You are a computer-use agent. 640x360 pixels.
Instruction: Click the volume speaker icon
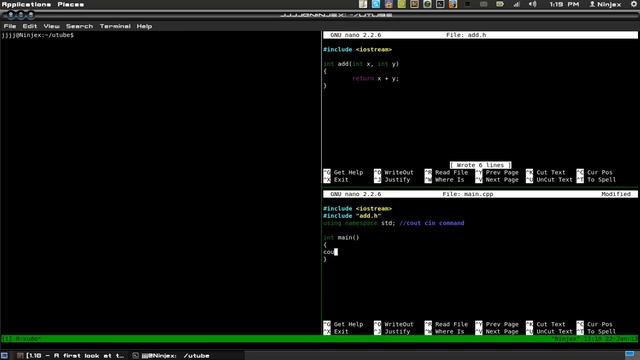533,4
